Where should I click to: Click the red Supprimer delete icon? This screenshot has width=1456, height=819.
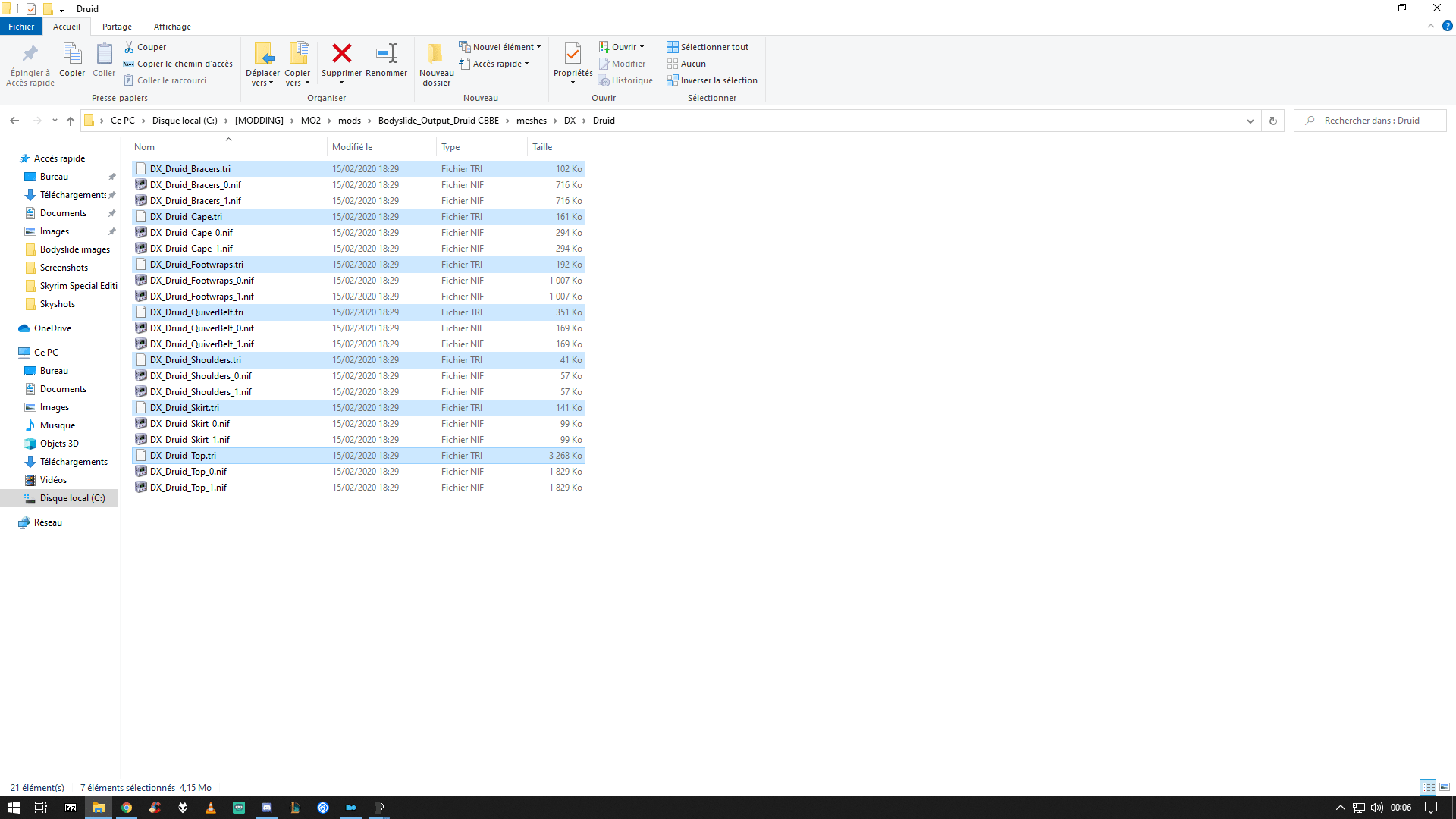click(341, 54)
